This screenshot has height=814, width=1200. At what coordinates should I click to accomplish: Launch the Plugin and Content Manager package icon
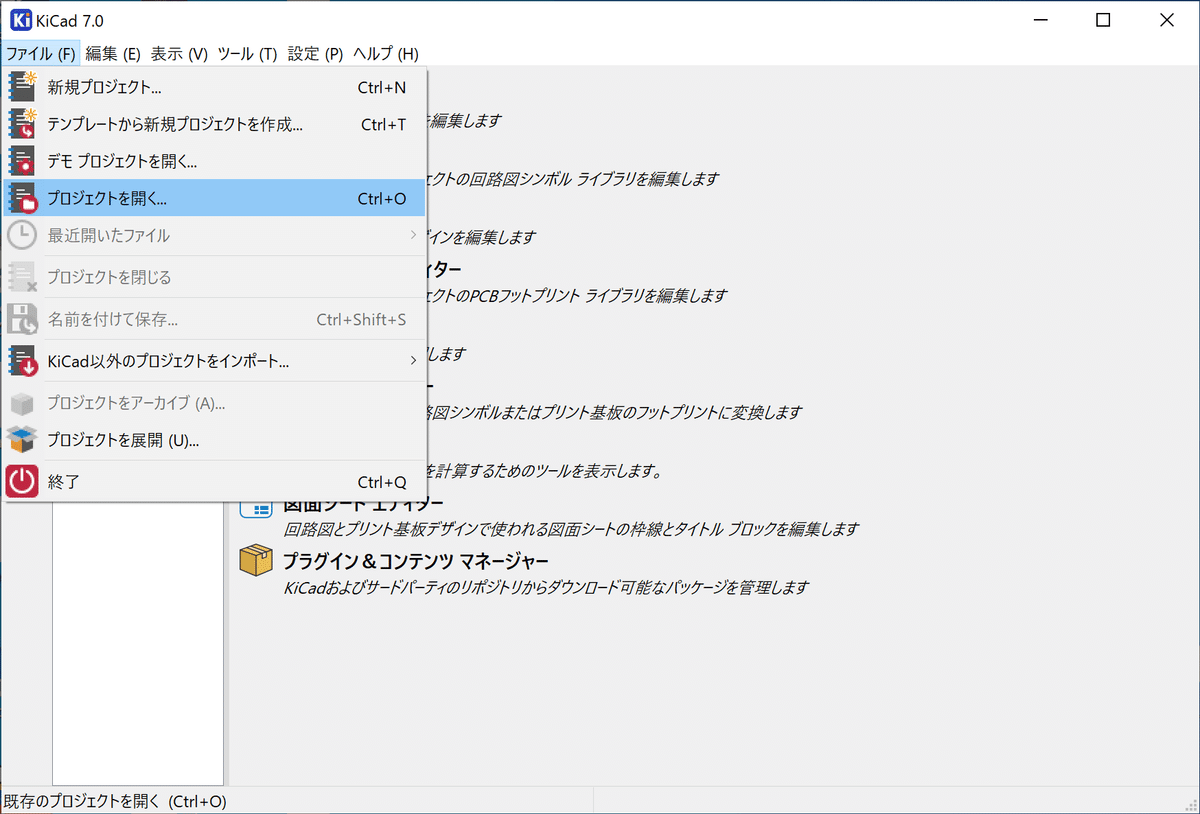(x=256, y=560)
